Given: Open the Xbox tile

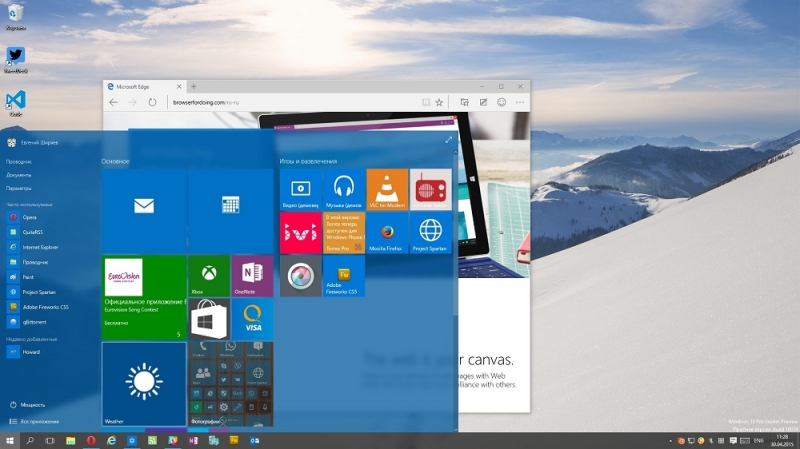Looking at the screenshot, I should (x=209, y=276).
